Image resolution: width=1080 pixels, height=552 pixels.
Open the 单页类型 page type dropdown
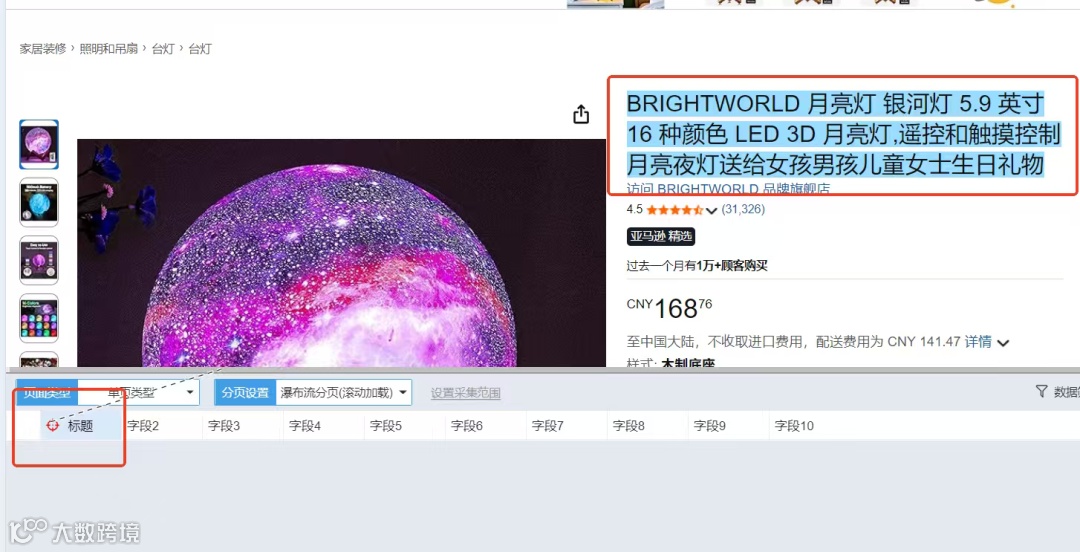pyautogui.click(x=138, y=393)
